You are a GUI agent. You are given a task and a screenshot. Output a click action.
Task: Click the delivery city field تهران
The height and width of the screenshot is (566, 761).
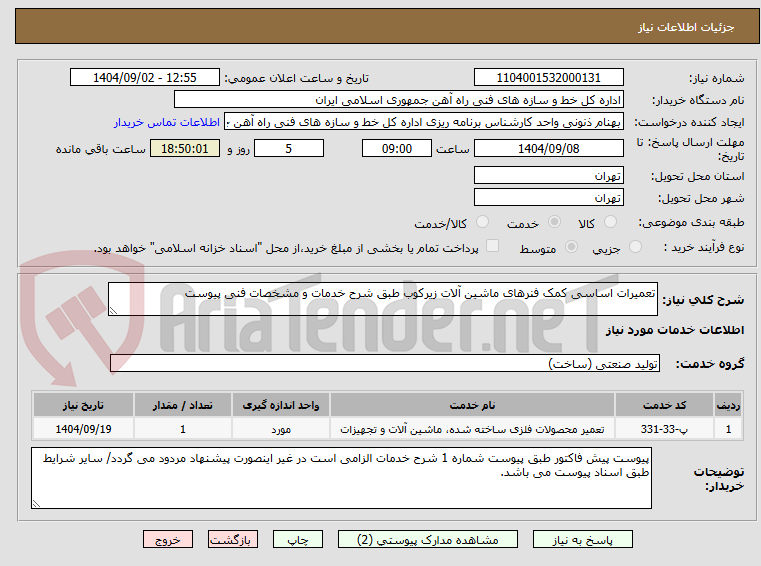coord(548,198)
